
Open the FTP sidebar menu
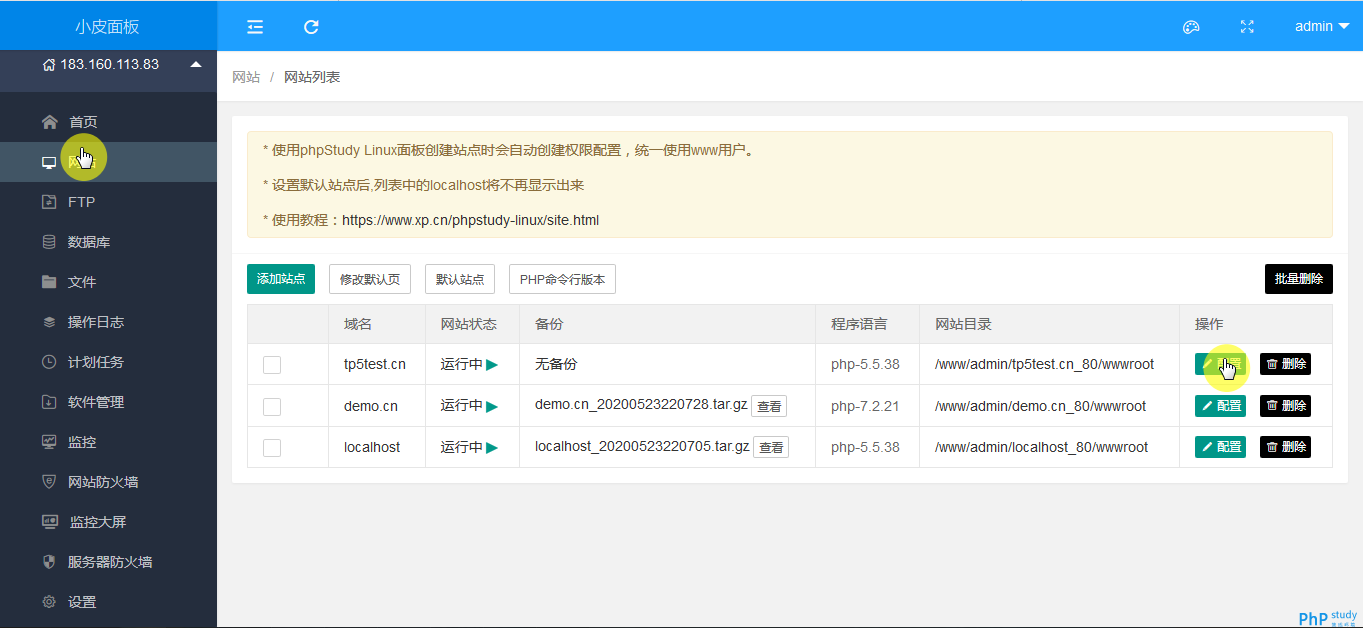(x=108, y=202)
